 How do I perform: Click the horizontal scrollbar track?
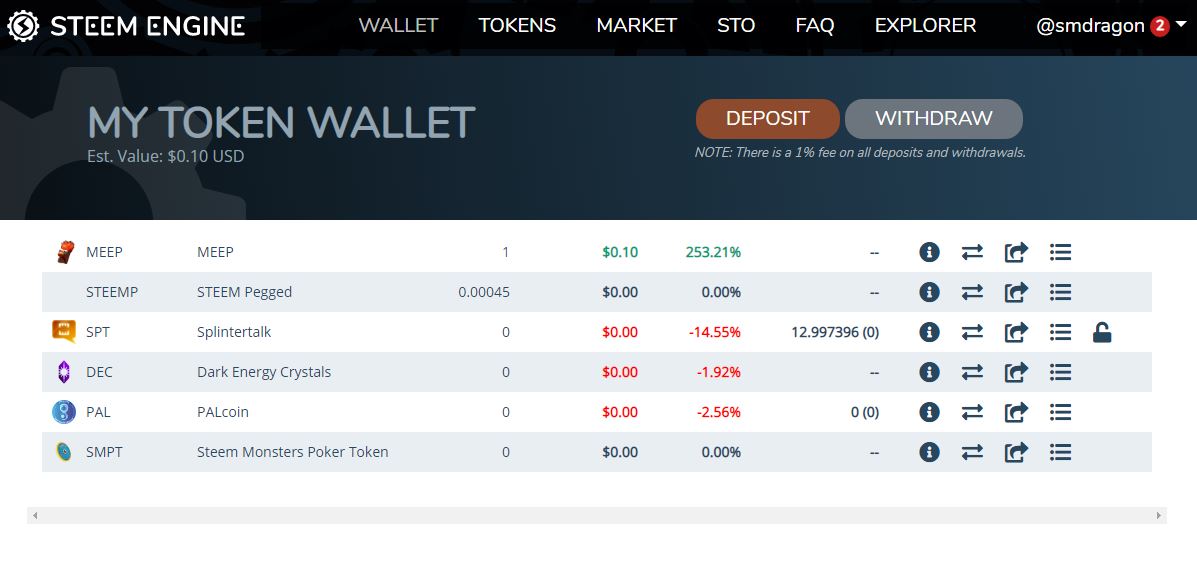(597, 516)
